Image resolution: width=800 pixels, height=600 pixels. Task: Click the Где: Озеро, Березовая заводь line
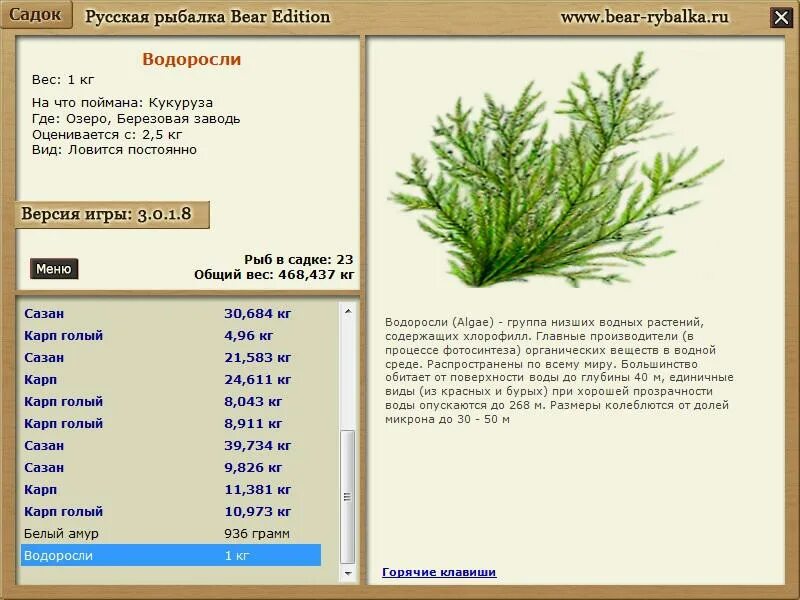[136, 119]
